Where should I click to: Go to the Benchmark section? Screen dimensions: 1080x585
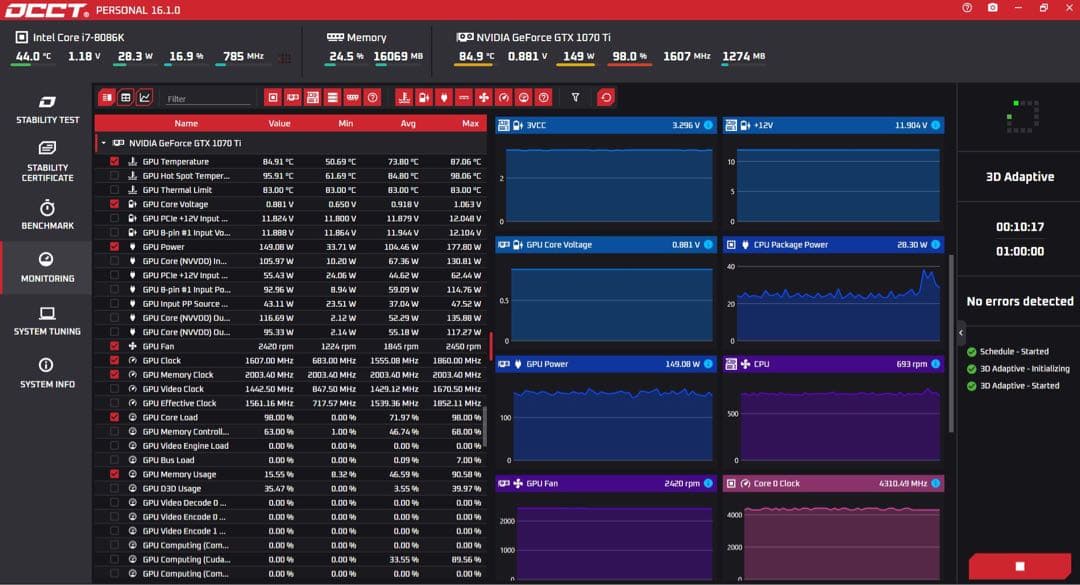point(47,215)
